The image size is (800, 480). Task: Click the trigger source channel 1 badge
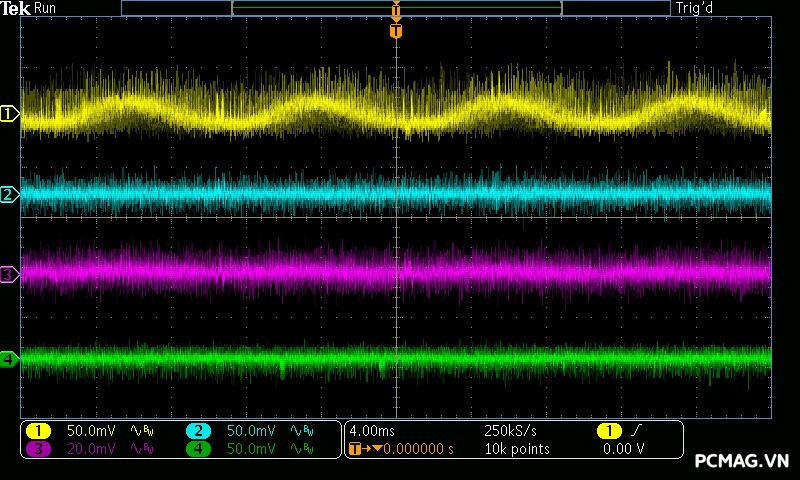coord(609,431)
